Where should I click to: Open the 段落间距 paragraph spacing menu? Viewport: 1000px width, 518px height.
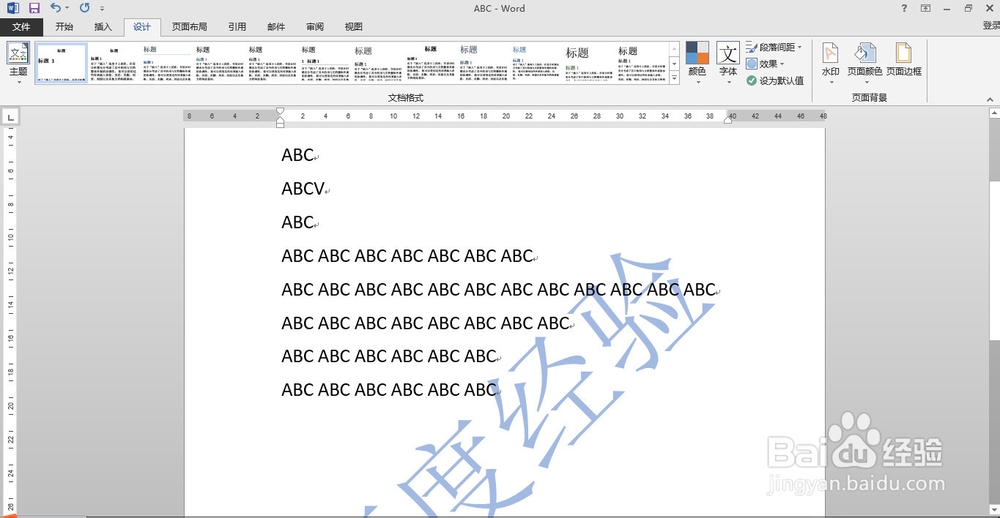[x=774, y=47]
